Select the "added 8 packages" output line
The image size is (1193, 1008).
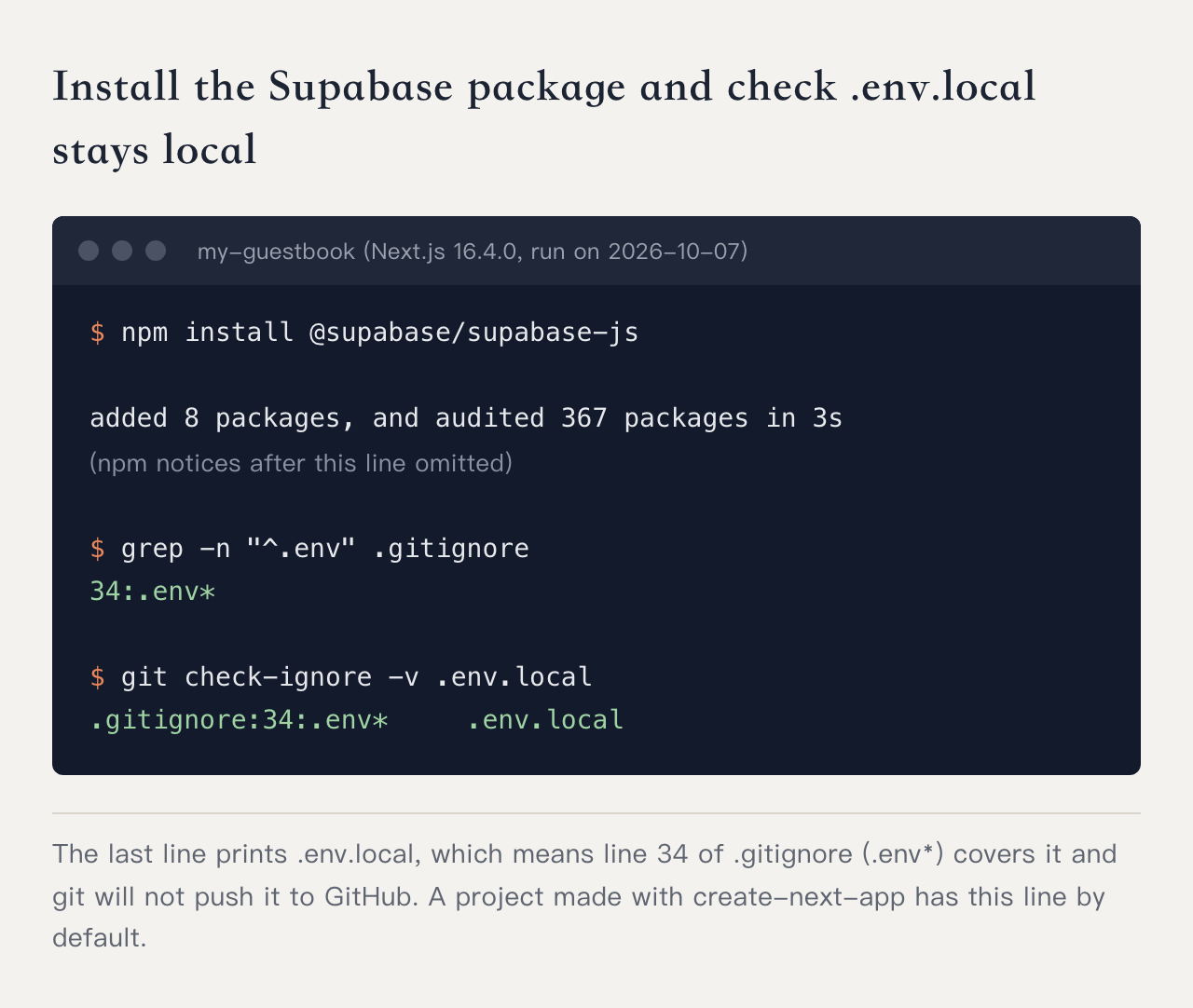click(466, 418)
